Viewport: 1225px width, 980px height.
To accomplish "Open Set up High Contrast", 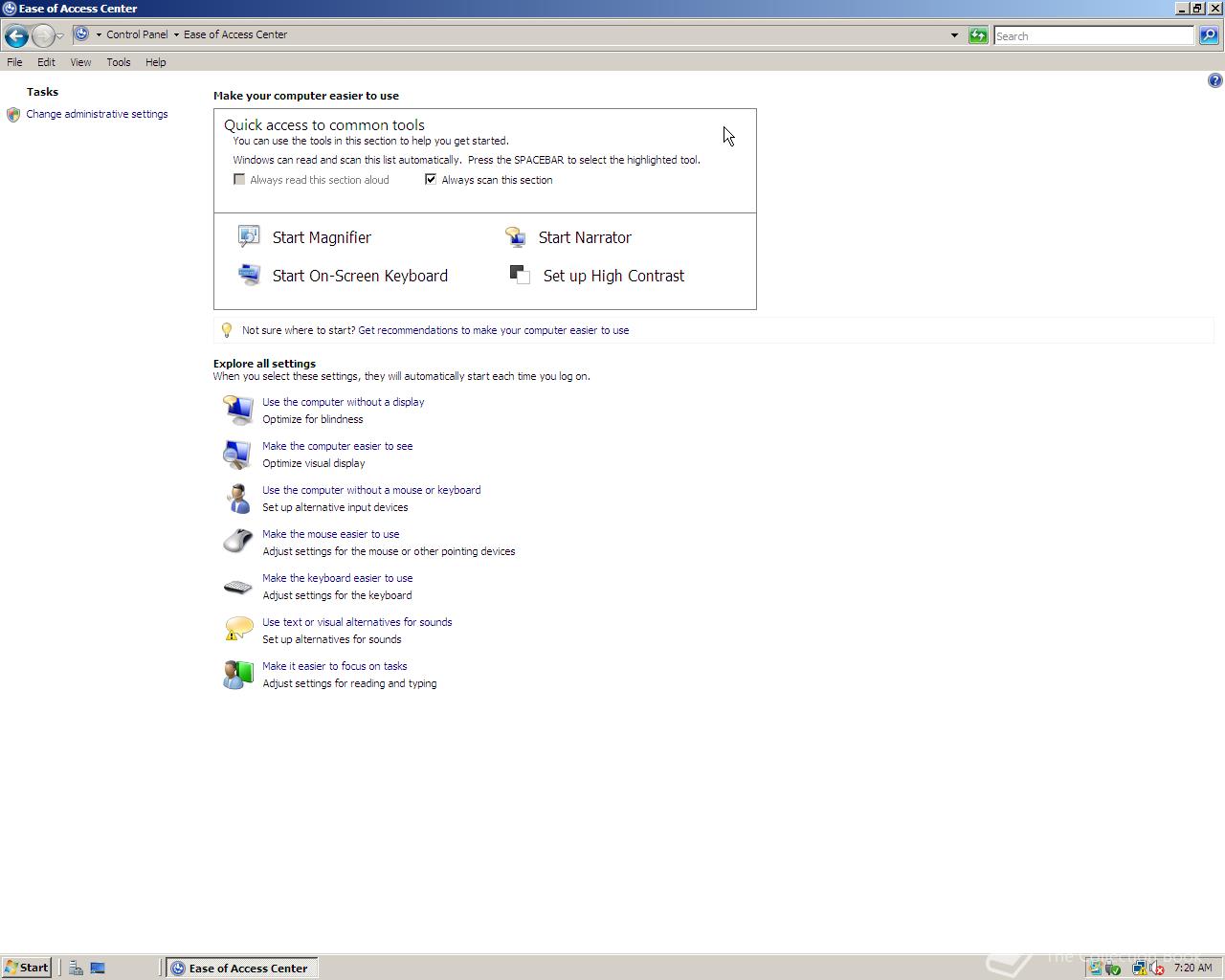I will [613, 276].
